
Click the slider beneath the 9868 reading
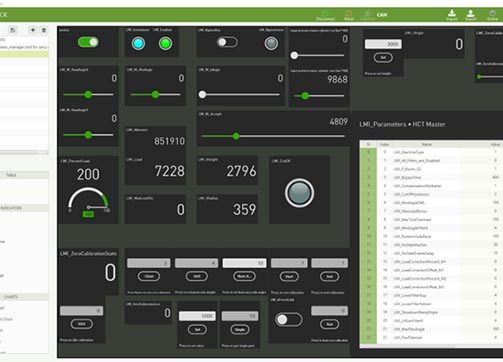(319, 96)
